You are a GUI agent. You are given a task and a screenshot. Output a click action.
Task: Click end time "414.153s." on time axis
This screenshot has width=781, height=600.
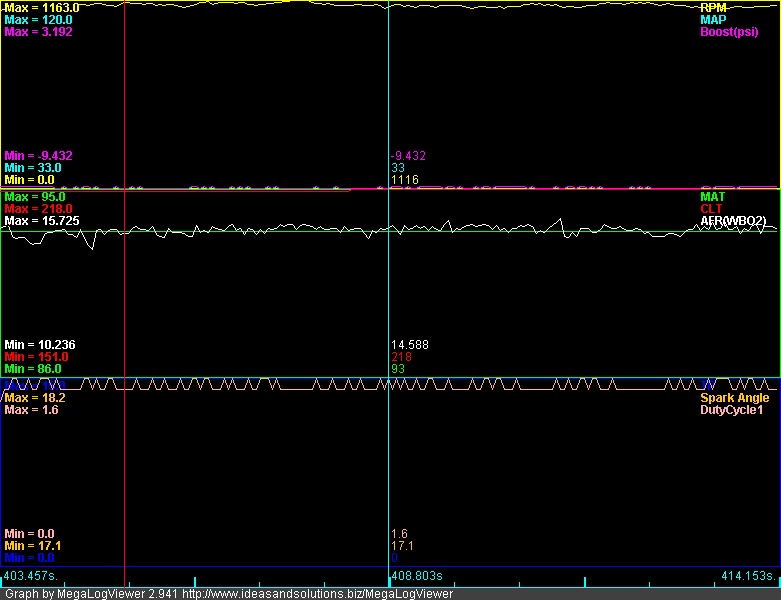pyautogui.click(x=749, y=576)
